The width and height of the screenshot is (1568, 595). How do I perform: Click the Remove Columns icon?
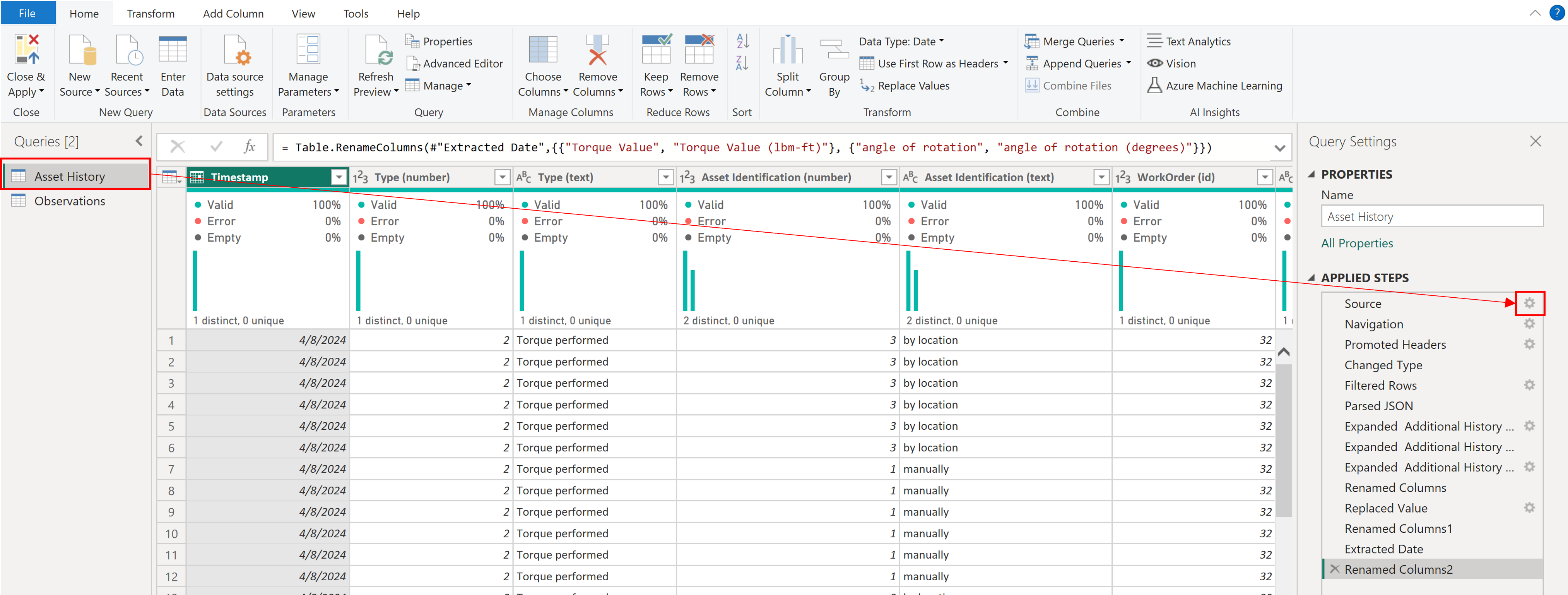pos(597,50)
